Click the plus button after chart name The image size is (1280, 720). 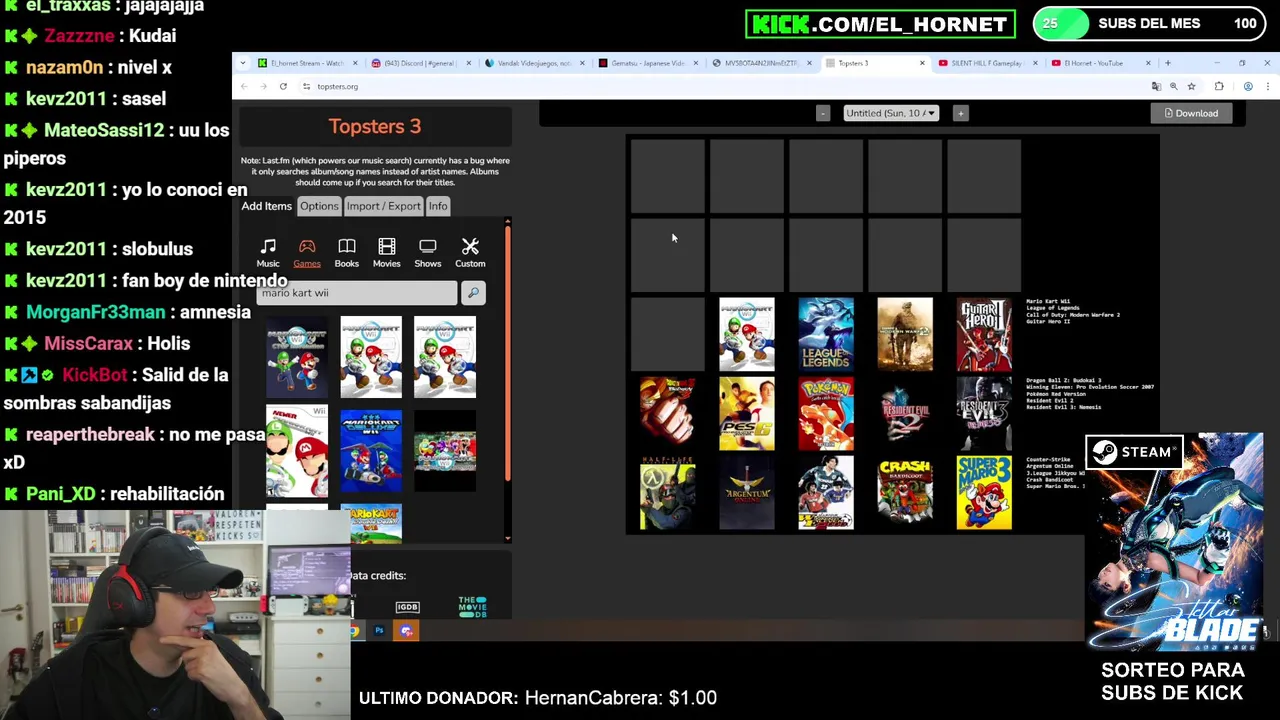pos(960,113)
